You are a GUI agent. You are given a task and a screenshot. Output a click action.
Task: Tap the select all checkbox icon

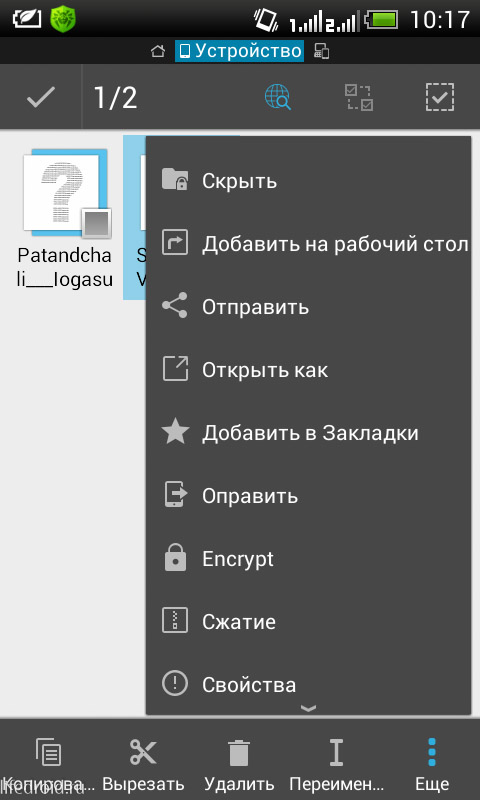(x=440, y=97)
